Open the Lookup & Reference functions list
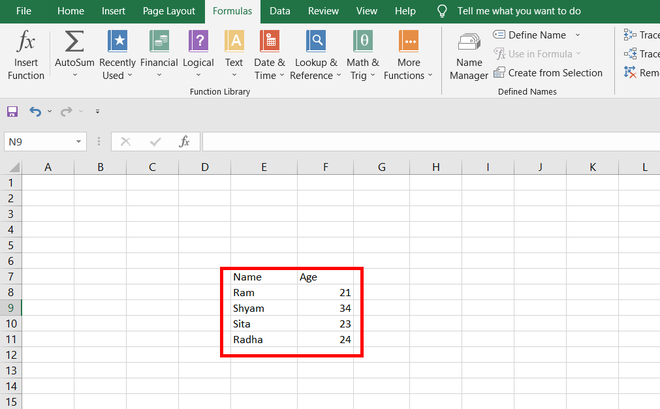Image resolution: width=660 pixels, height=409 pixels. [x=316, y=55]
